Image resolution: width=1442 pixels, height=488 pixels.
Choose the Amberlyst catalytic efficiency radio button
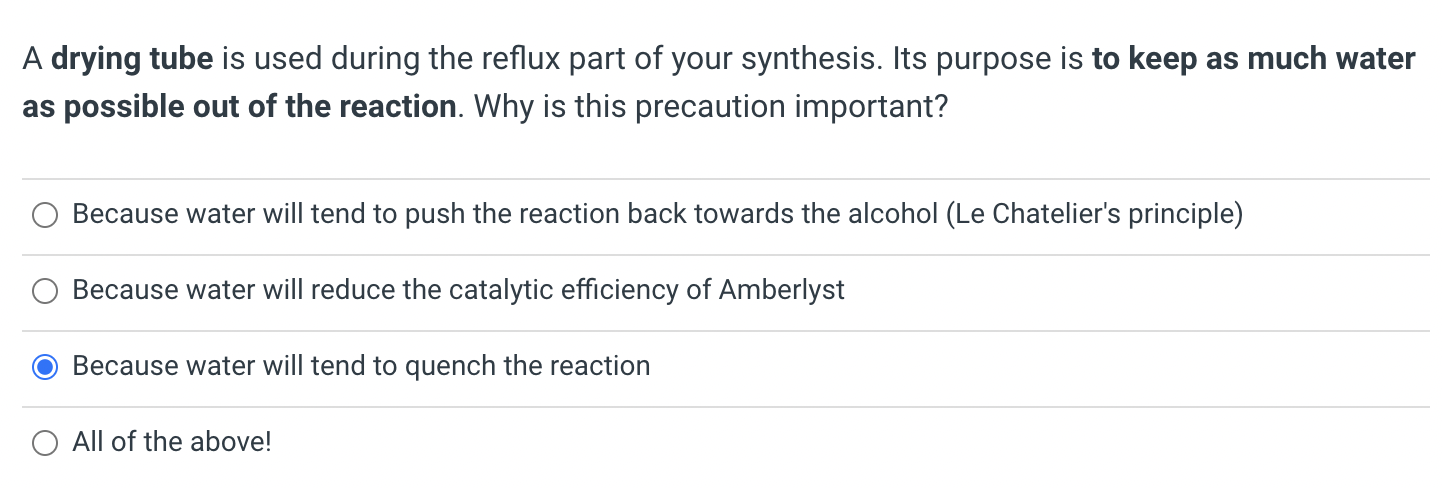45,291
